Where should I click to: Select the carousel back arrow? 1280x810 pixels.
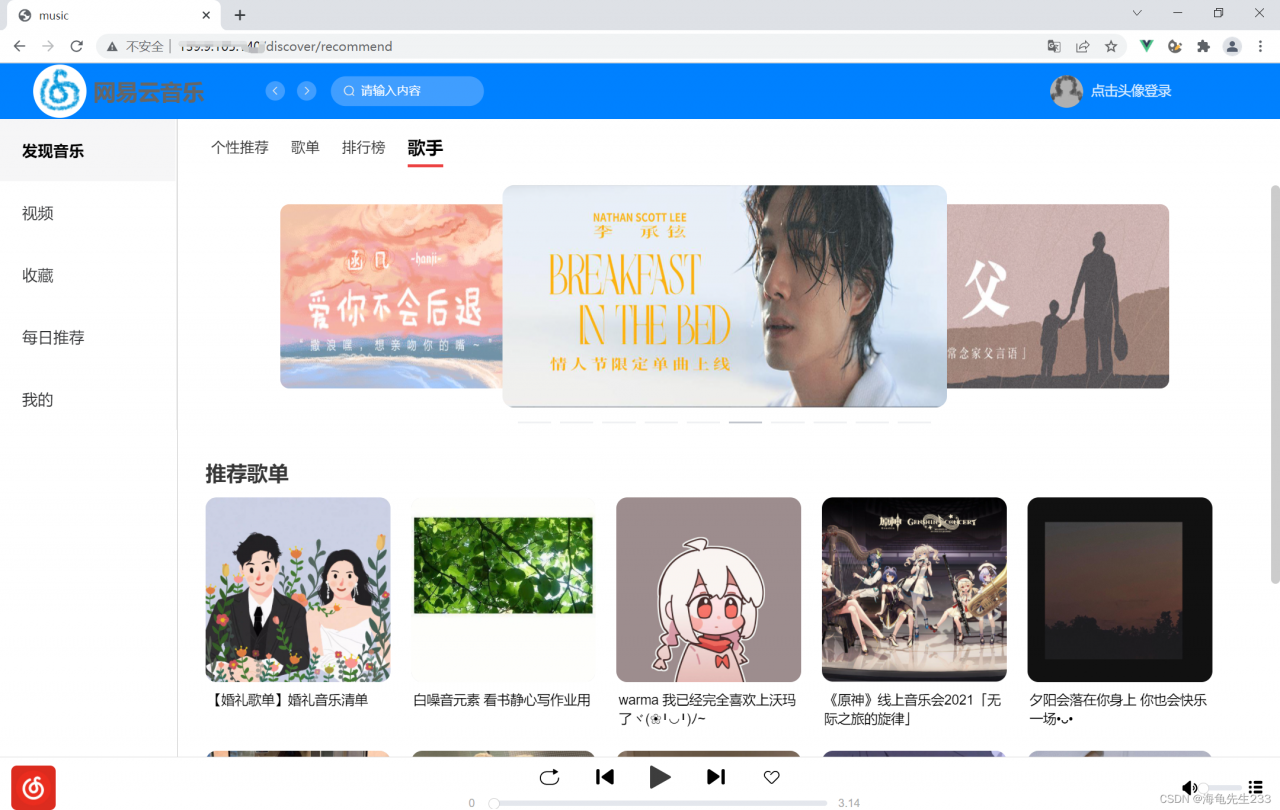(275, 90)
